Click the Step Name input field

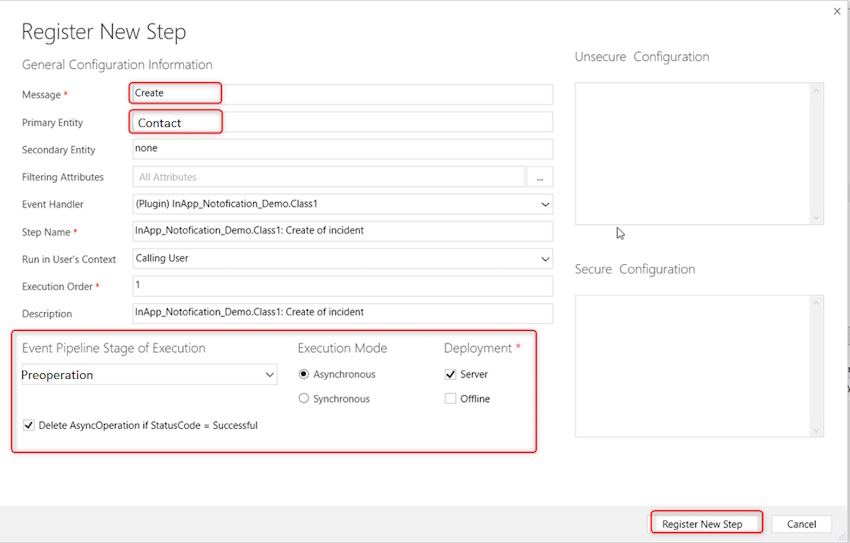point(343,231)
